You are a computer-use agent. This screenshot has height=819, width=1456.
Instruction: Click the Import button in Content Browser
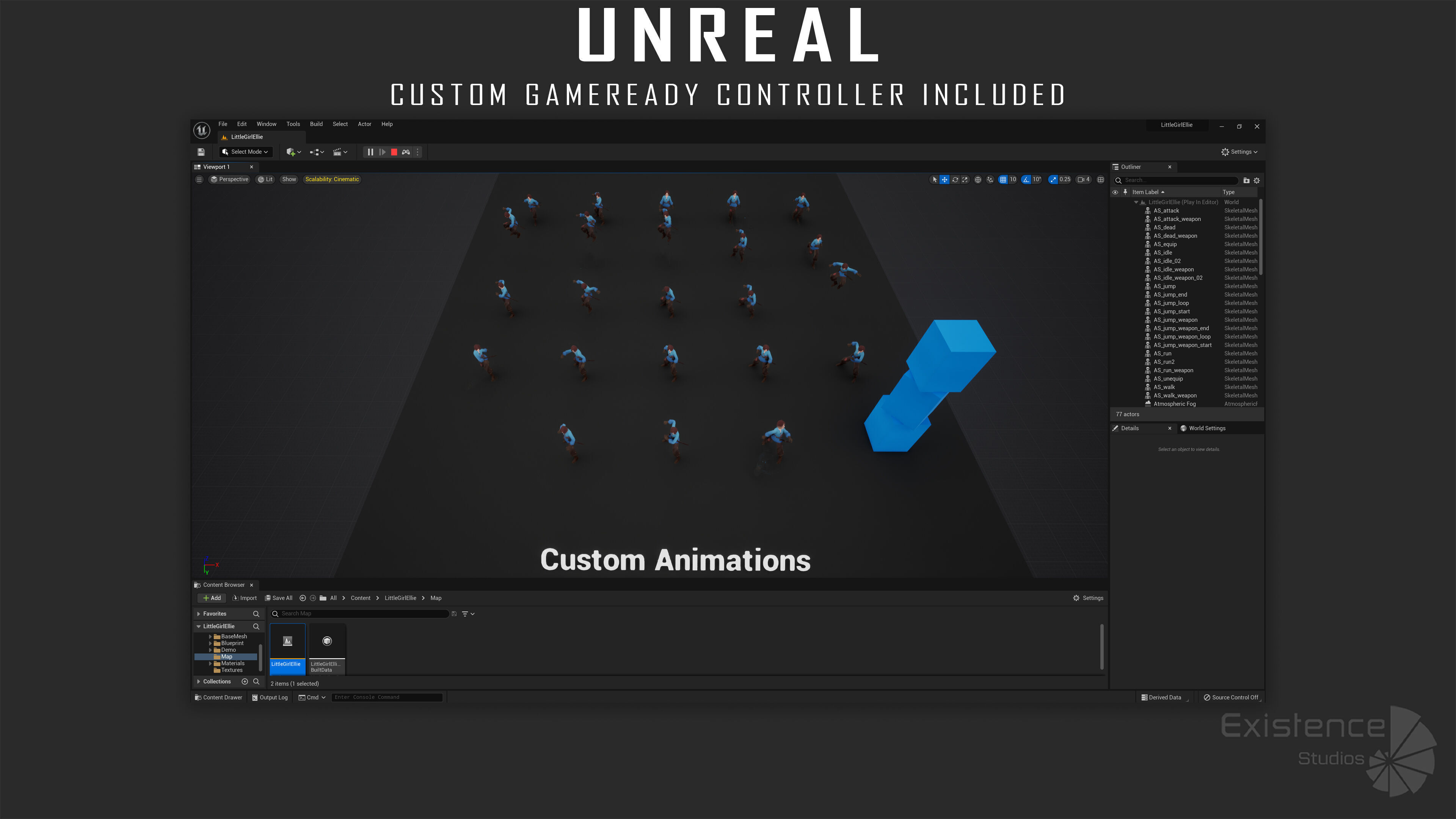(244, 598)
